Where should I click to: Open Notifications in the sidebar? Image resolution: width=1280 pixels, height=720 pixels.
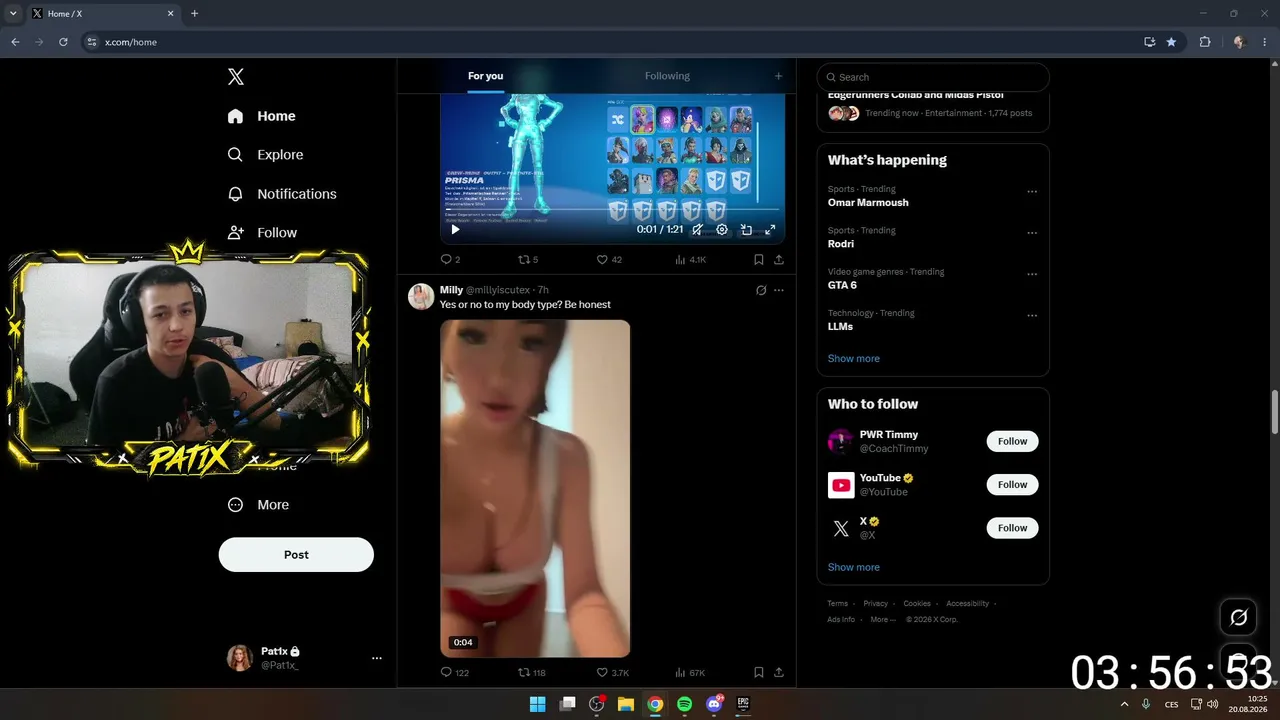282,194
